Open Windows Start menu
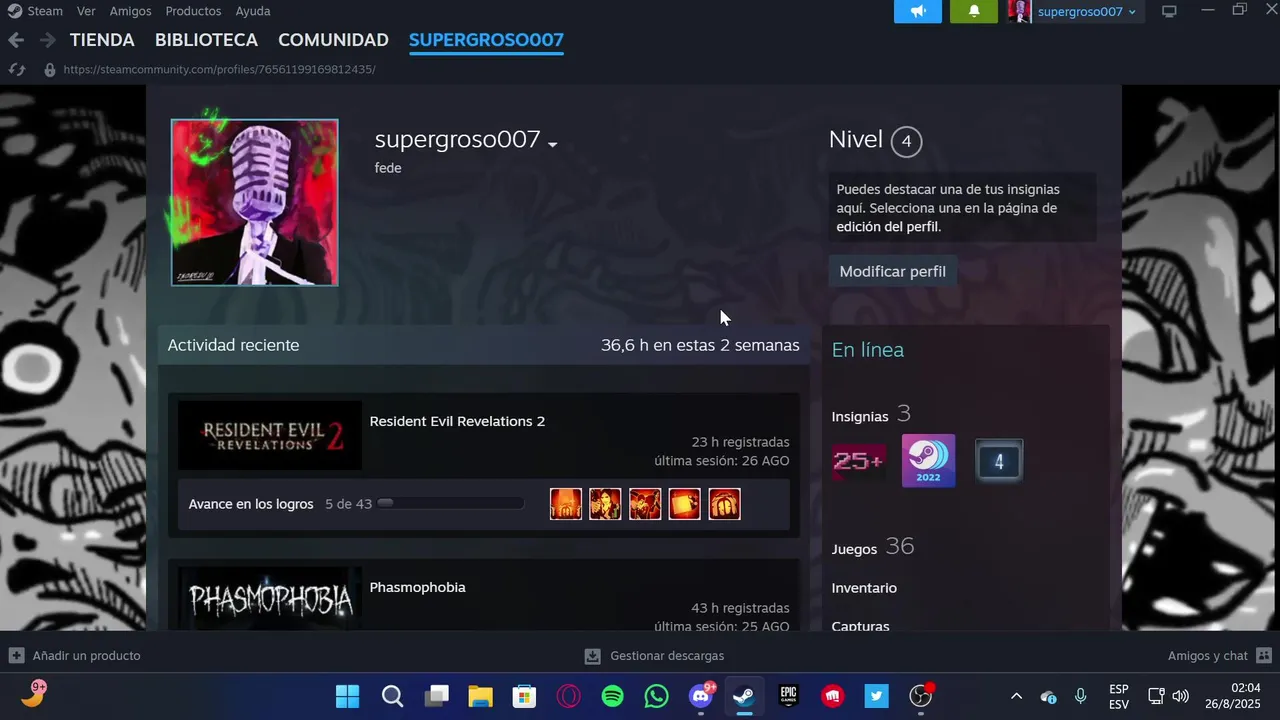Viewport: 1280px width, 720px height. (x=347, y=696)
